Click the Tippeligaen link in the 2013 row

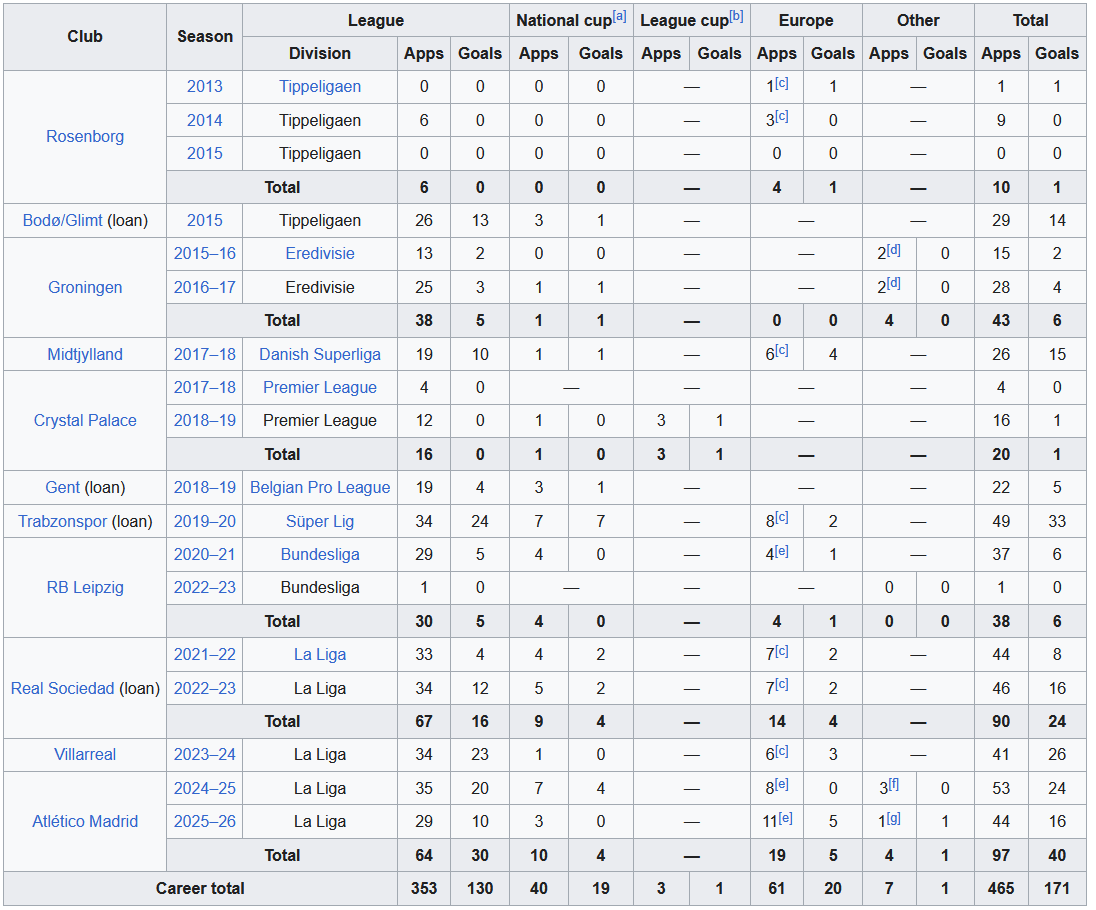point(319,87)
